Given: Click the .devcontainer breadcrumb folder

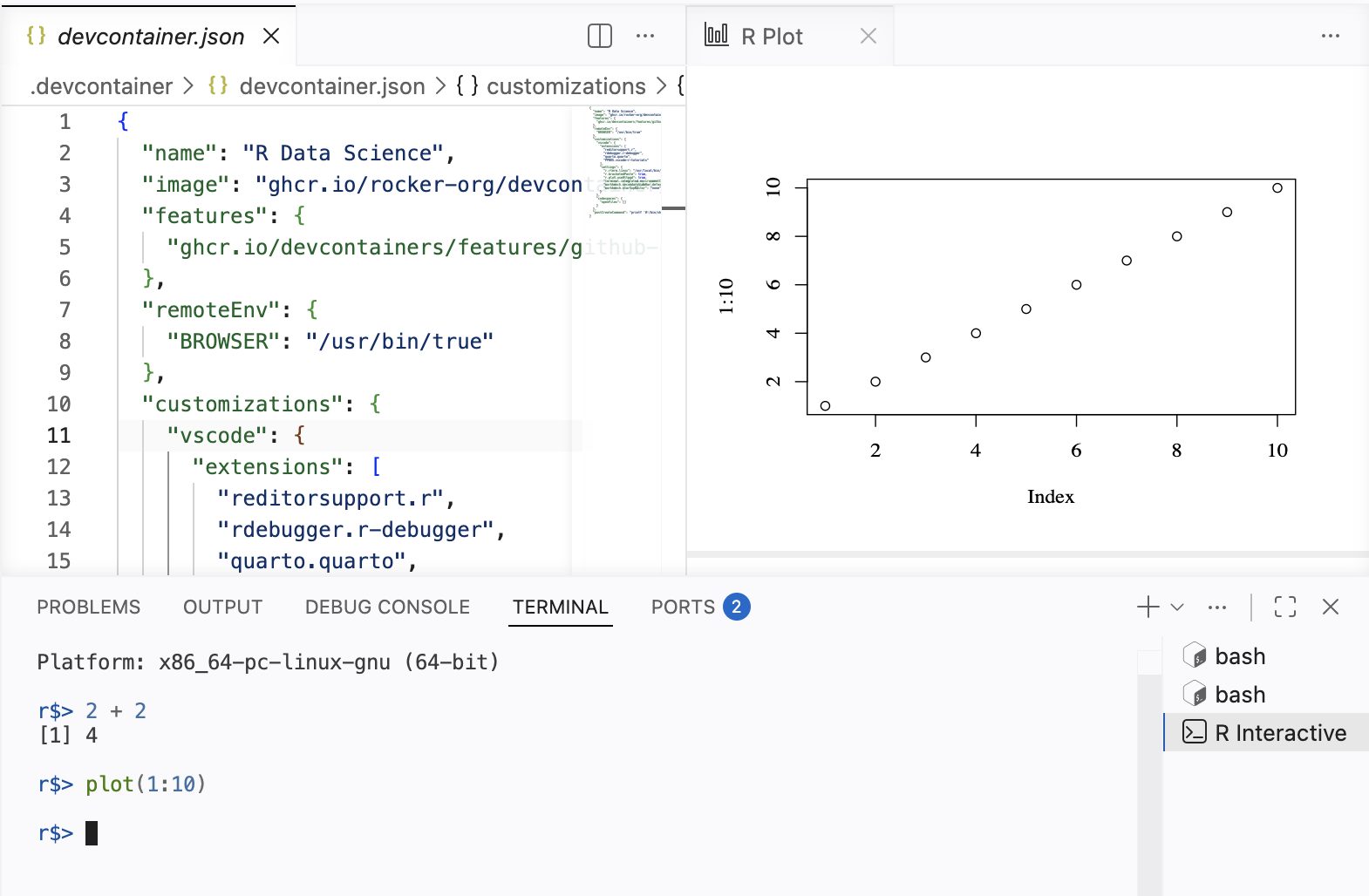Looking at the screenshot, I should pyautogui.click(x=101, y=86).
